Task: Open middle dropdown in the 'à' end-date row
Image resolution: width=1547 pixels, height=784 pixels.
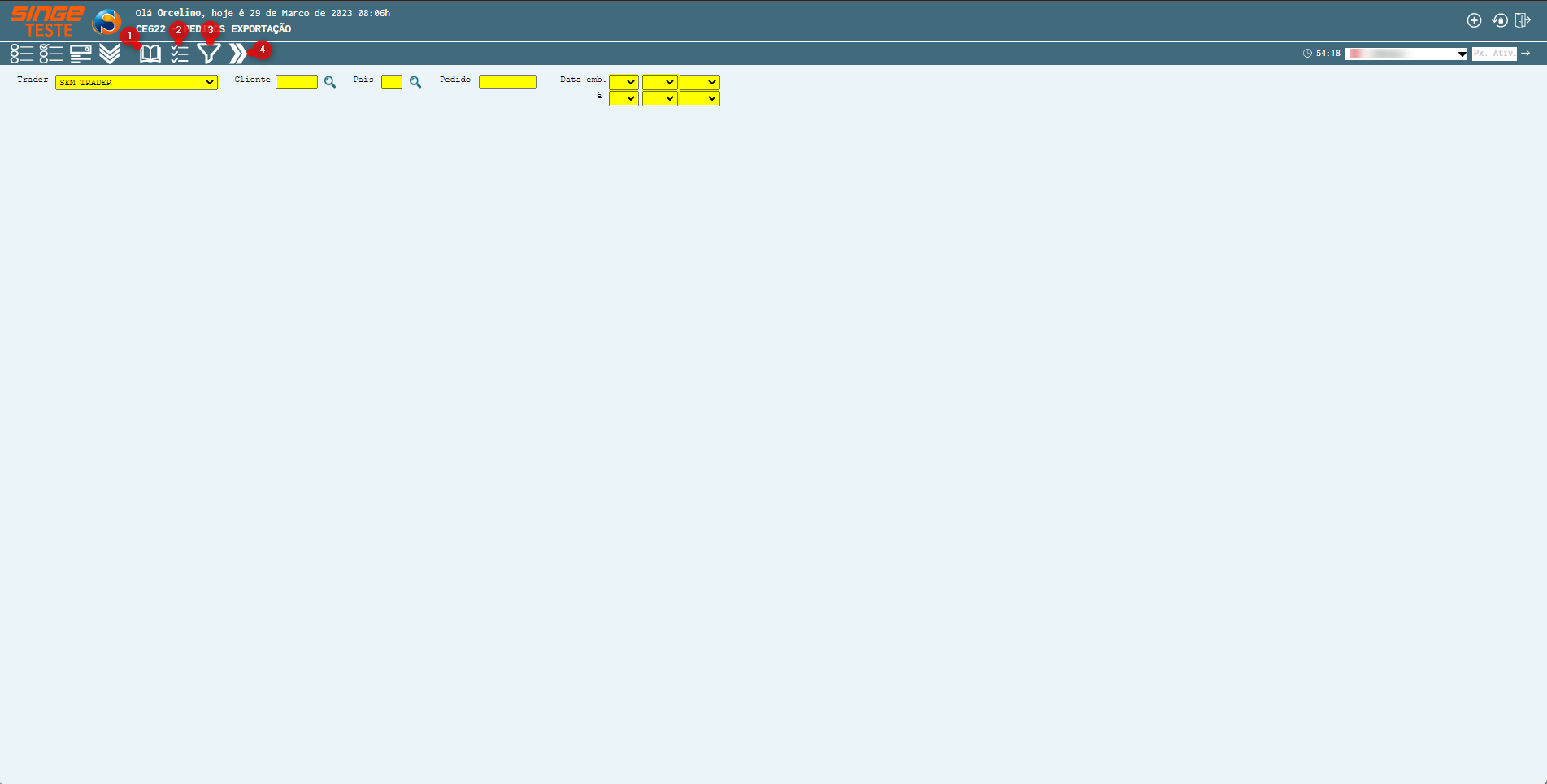Action: click(x=659, y=98)
